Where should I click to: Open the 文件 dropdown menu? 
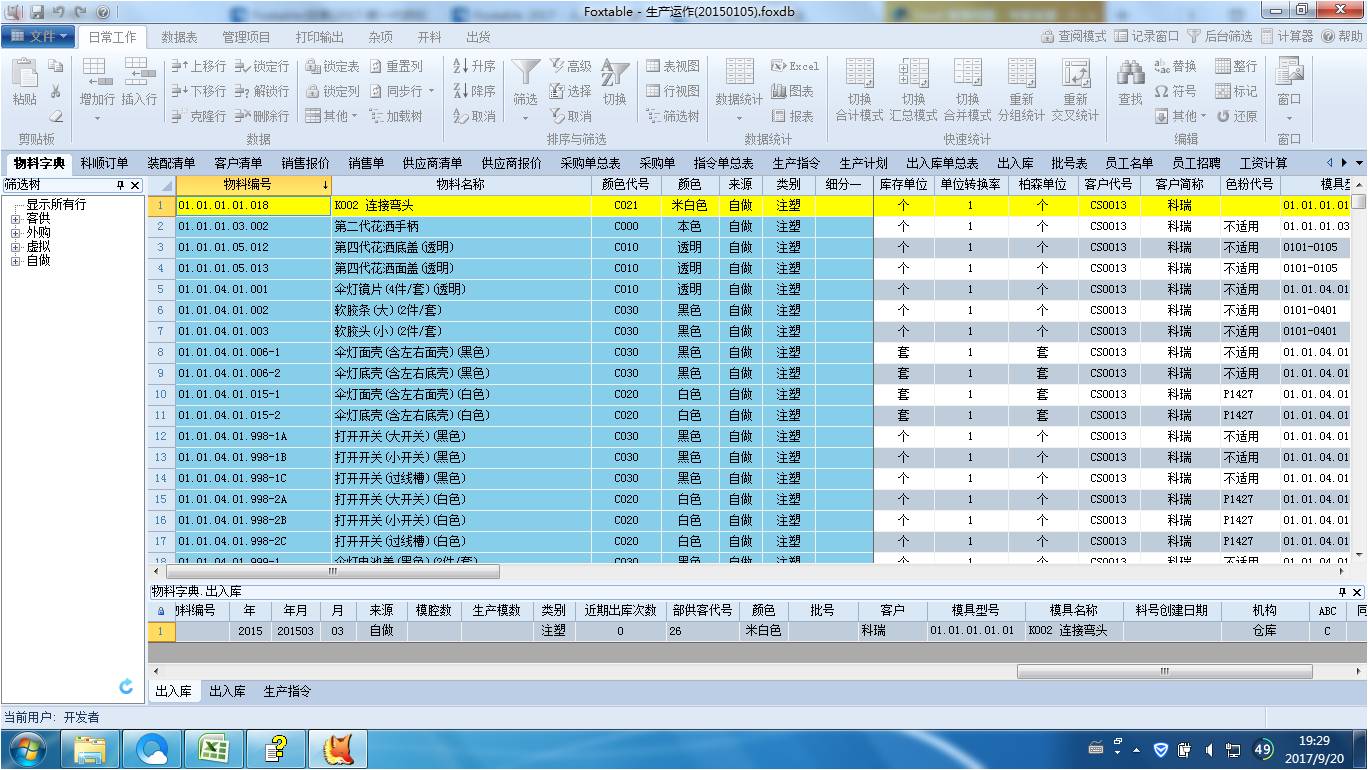[x=38, y=36]
